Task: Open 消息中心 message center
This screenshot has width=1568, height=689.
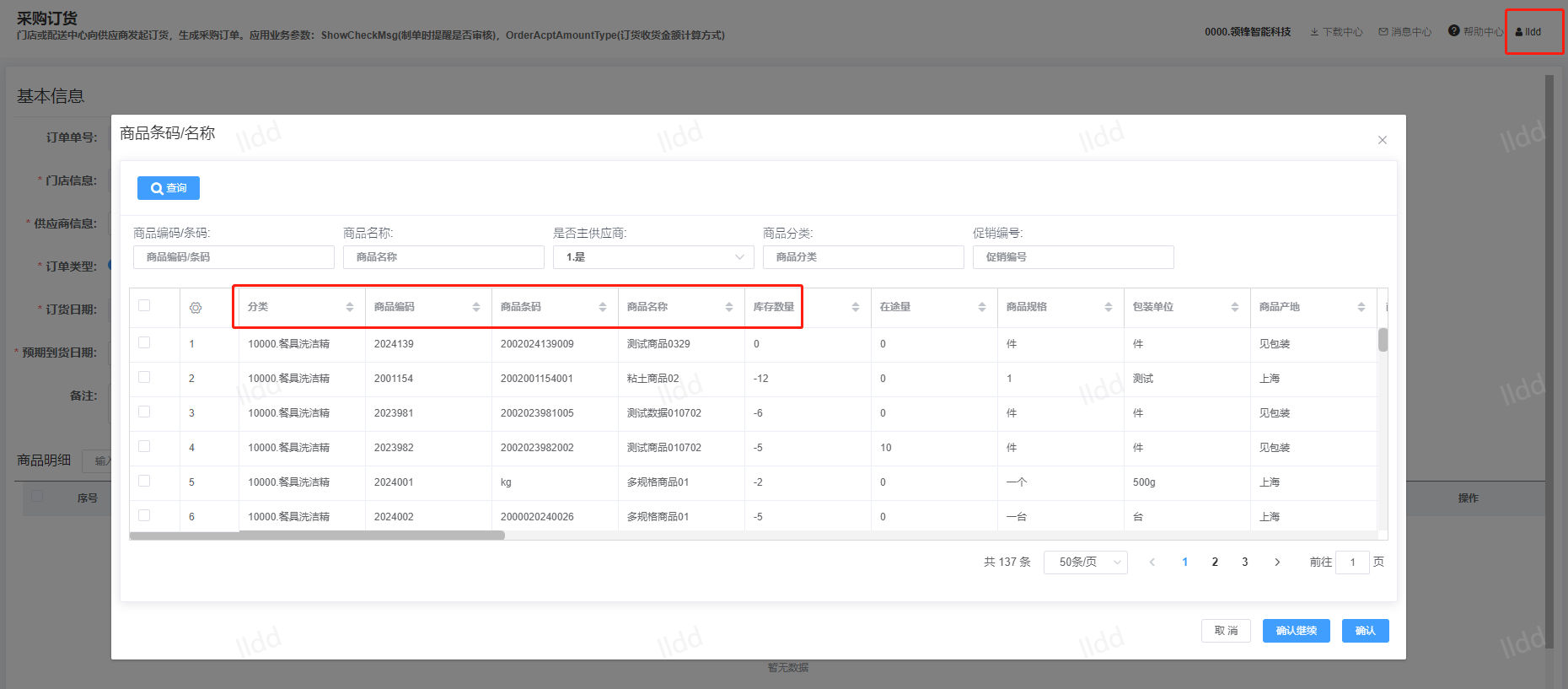Action: point(1405,32)
